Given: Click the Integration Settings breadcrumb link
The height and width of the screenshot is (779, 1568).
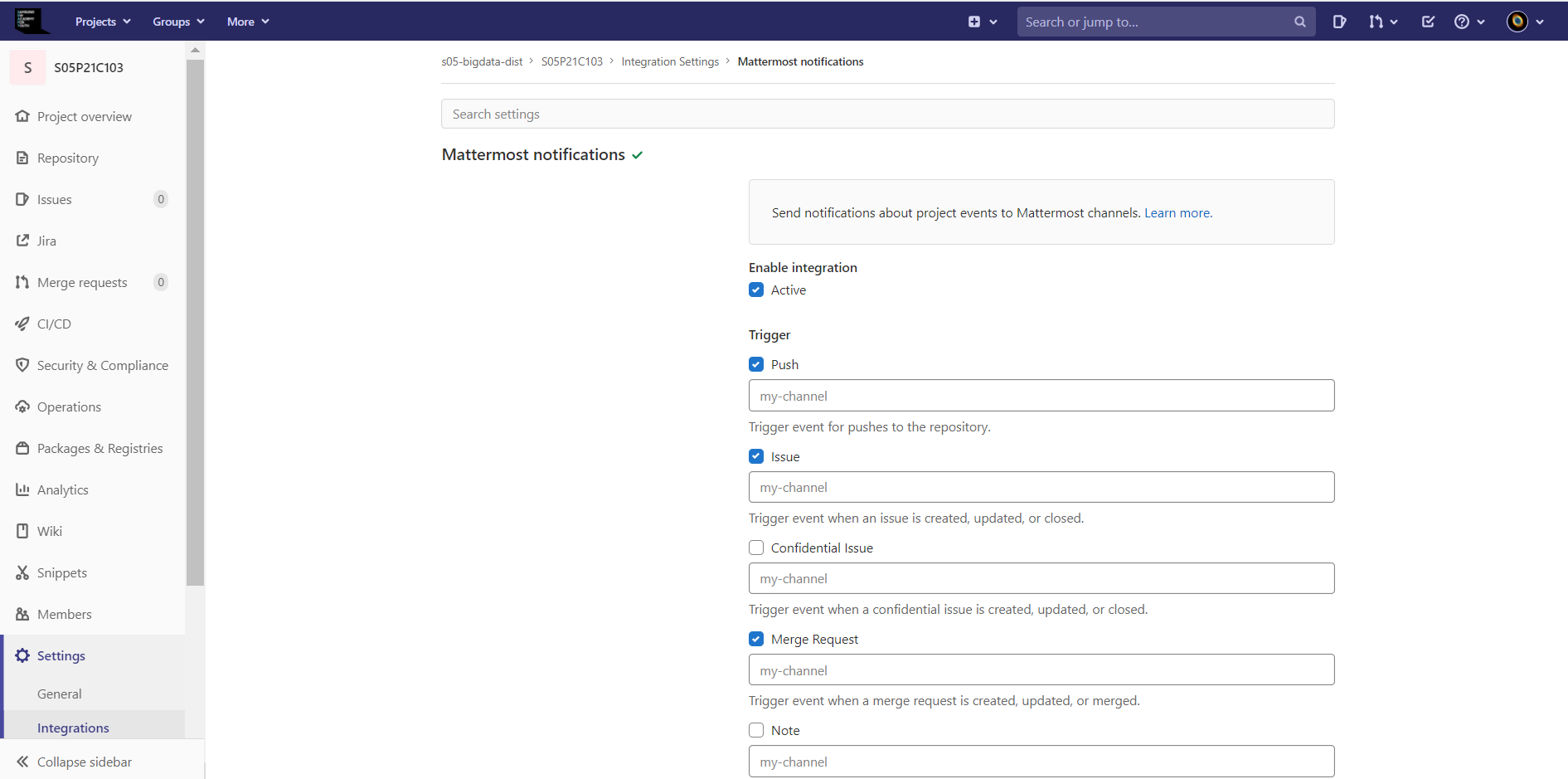Looking at the screenshot, I should tap(670, 61).
